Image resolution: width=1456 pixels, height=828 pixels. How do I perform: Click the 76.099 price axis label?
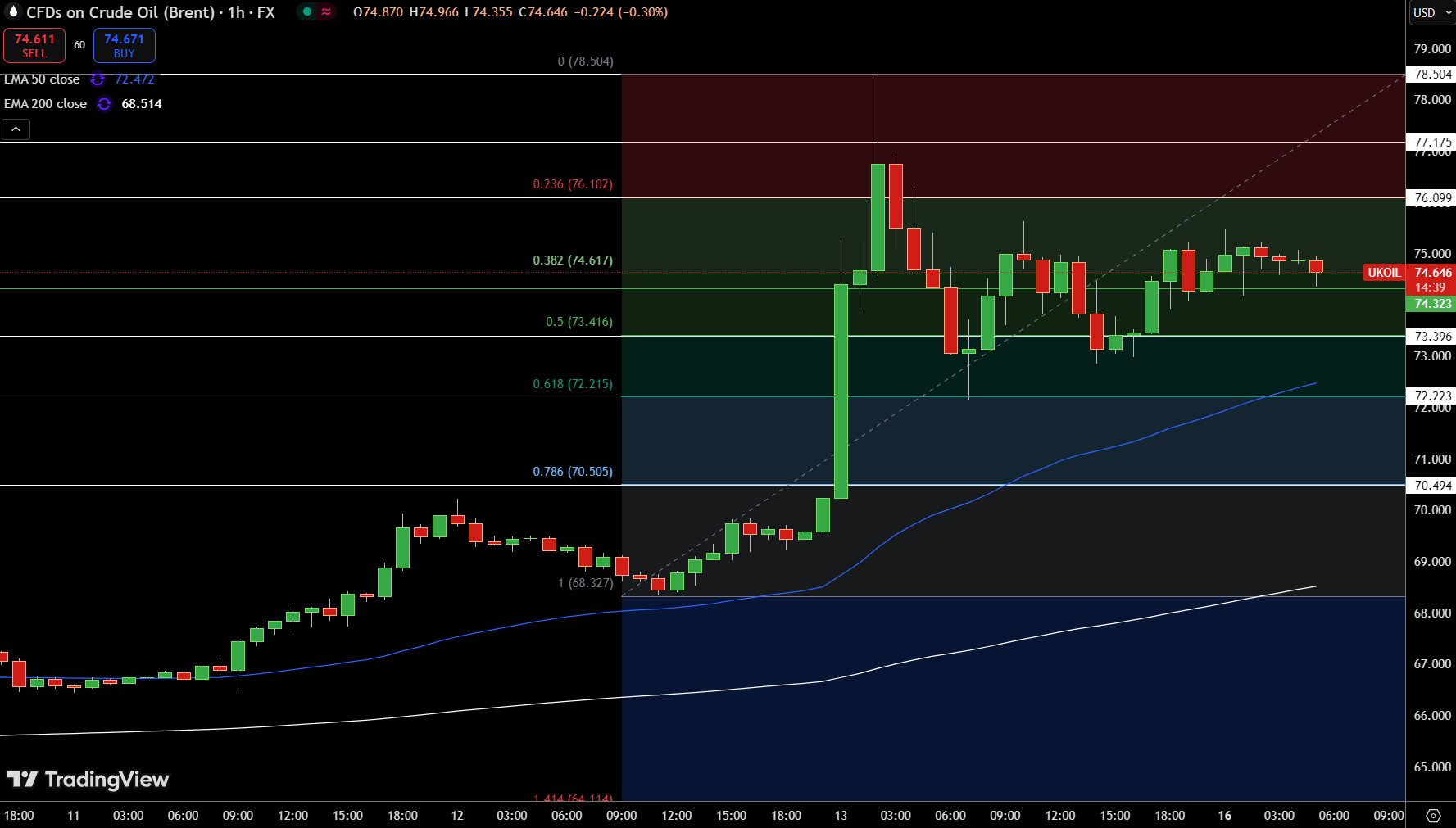coord(1431,197)
